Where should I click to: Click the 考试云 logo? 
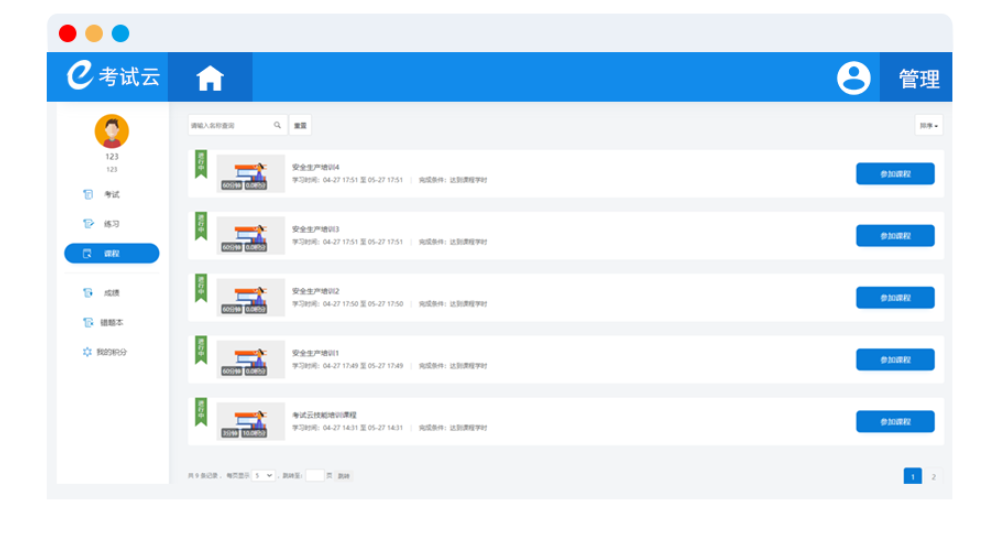coord(112,77)
